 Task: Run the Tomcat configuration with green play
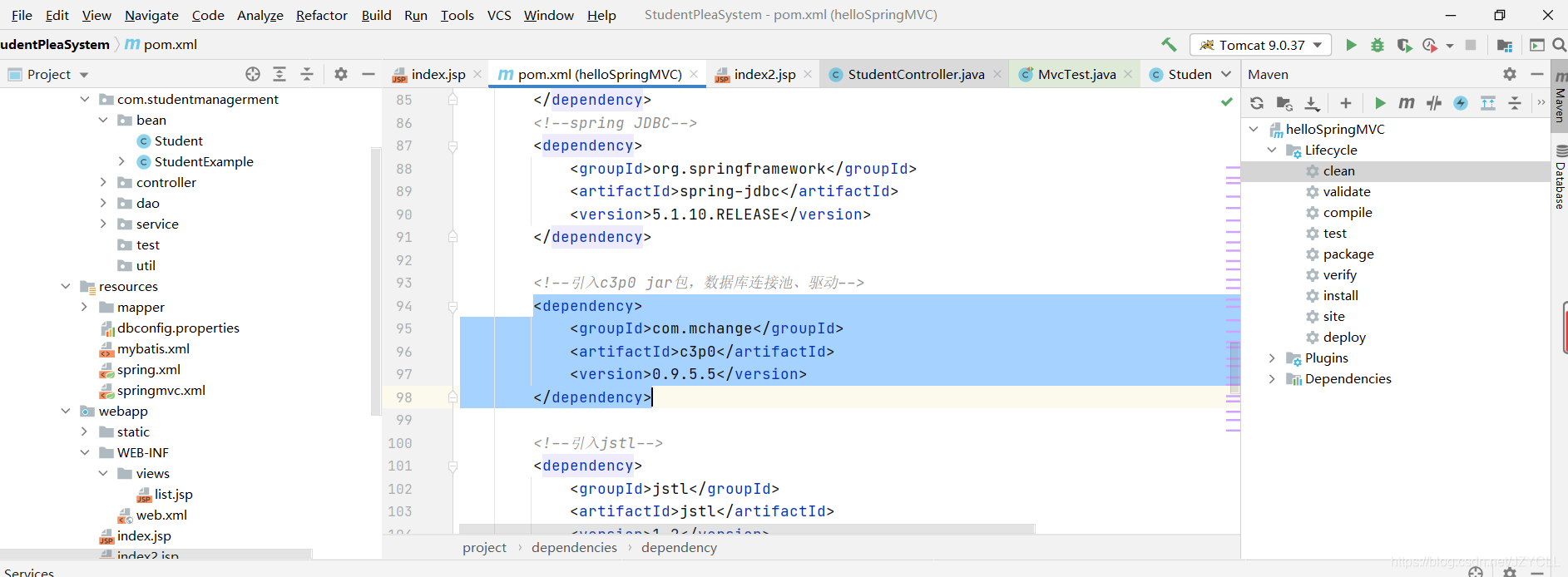[1351, 45]
